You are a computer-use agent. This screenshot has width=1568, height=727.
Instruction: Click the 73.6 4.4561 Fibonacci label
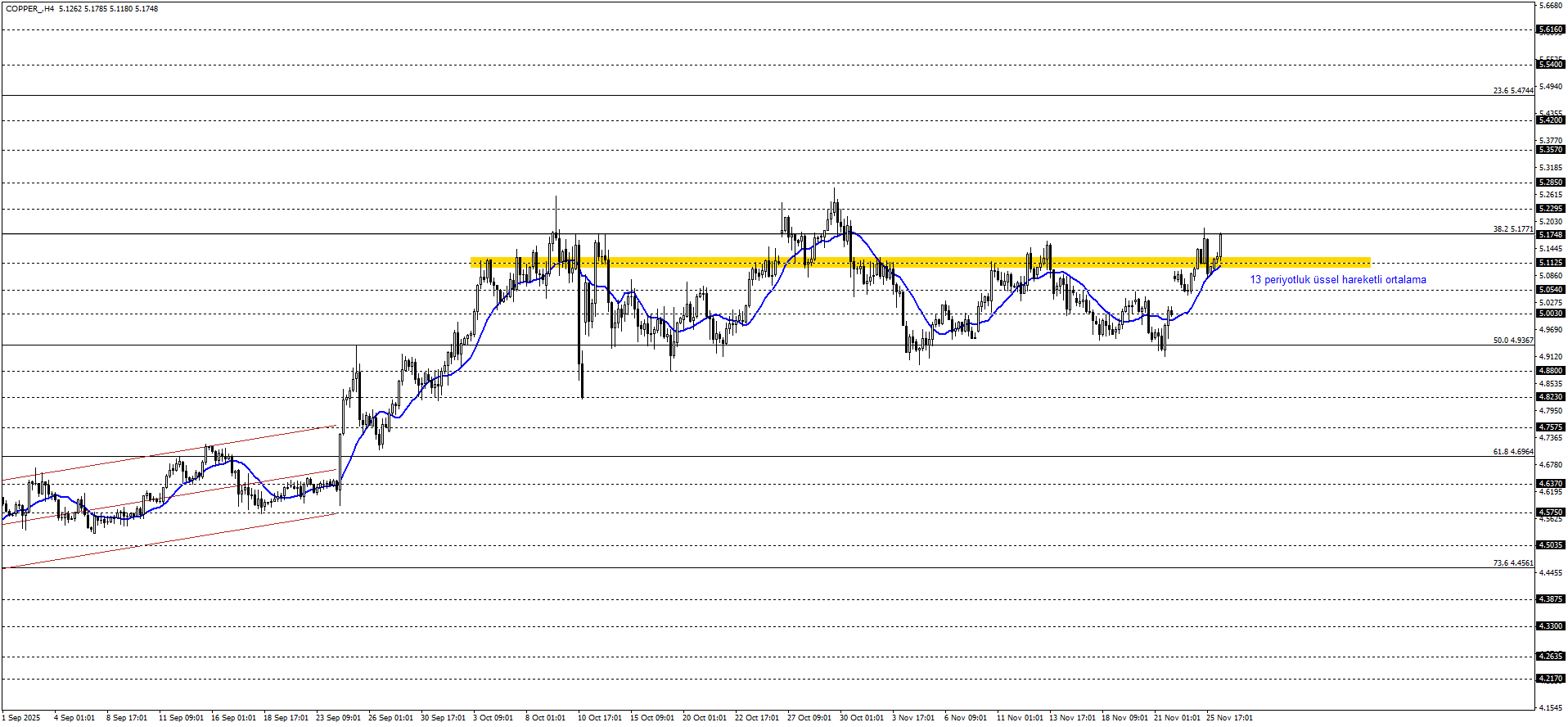click(1512, 563)
